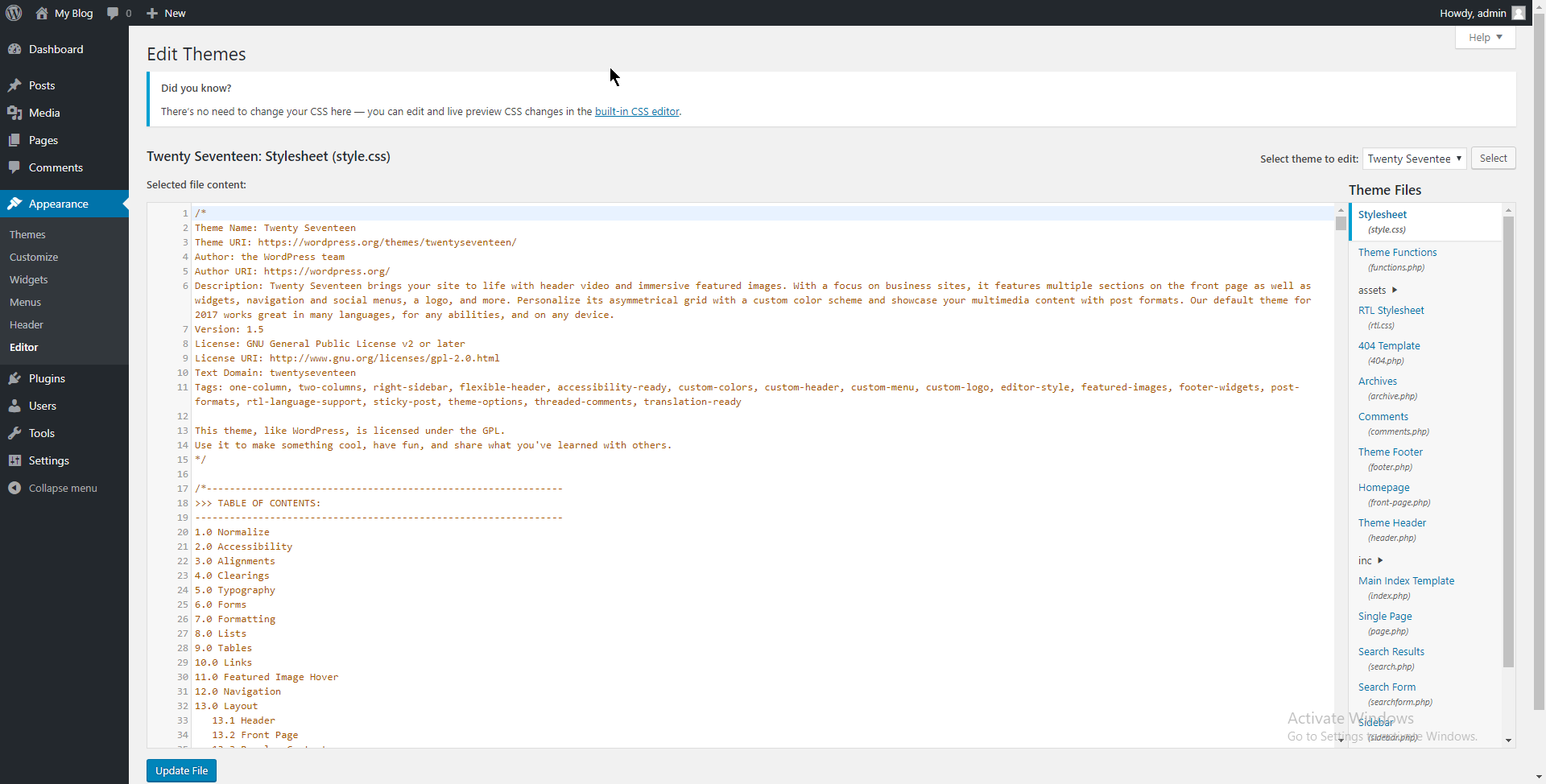Click the Dashboard gauge icon
Viewport: 1546px width, 784px height.
pos(14,49)
